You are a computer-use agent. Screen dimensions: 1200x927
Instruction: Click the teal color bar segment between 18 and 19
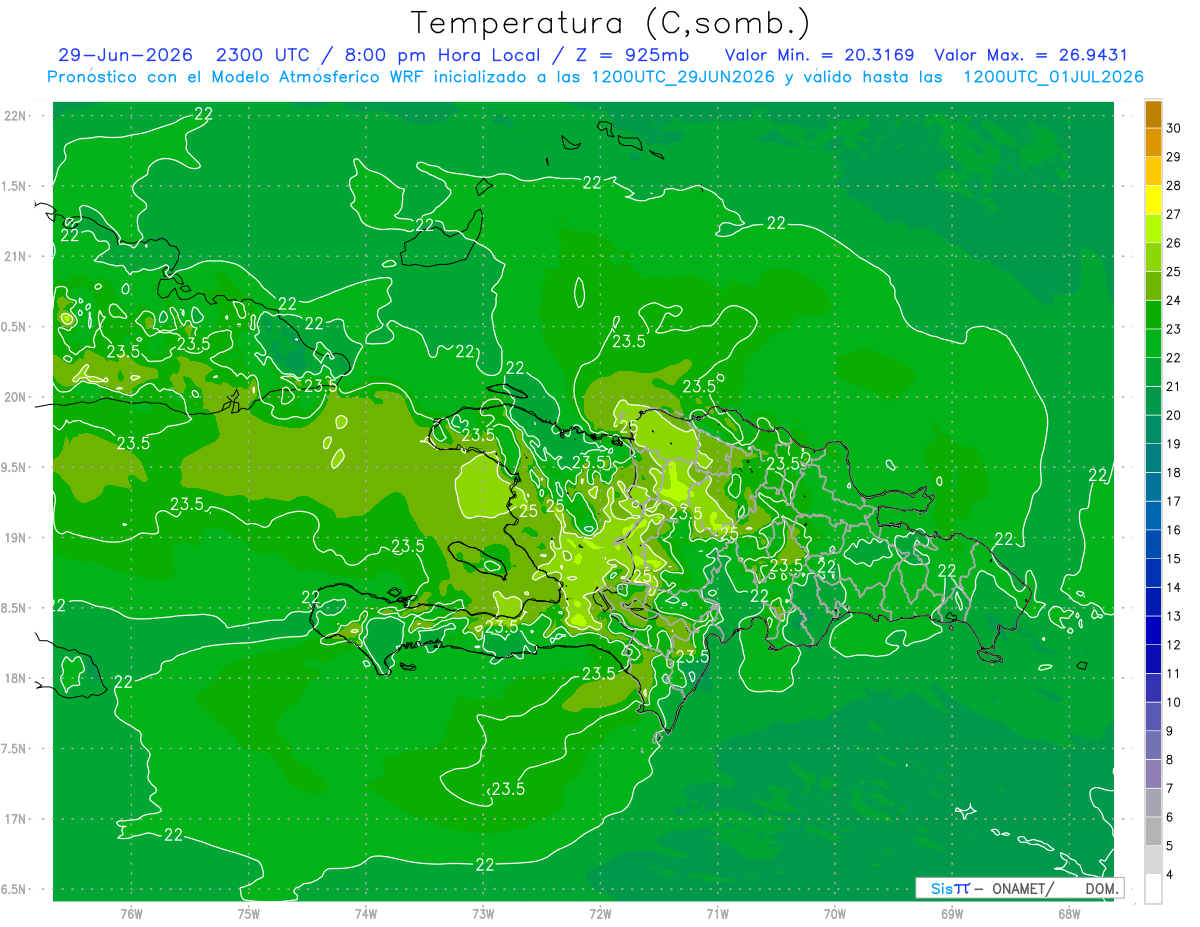tap(1153, 459)
